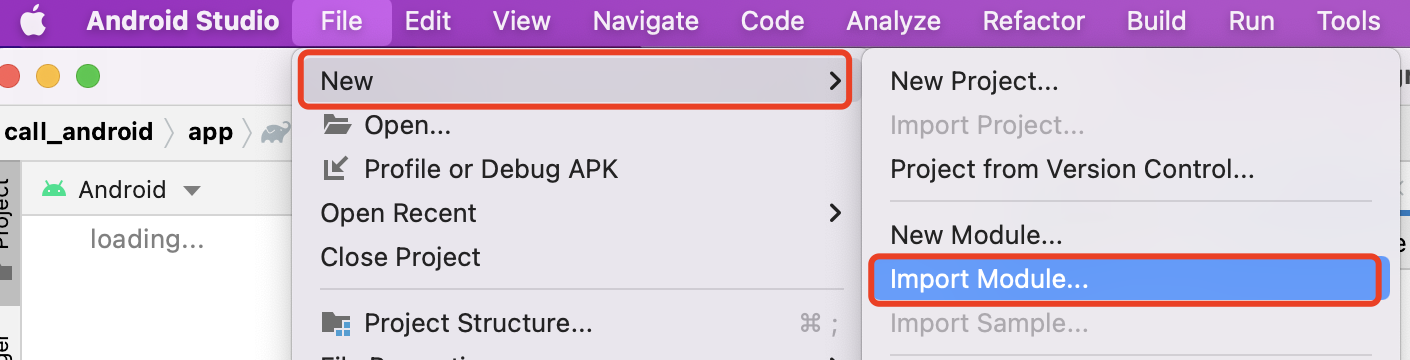Image resolution: width=1410 pixels, height=360 pixels.
Task: Click the Gradle elephant icon in breadcrumb
Action: [276, 132]
